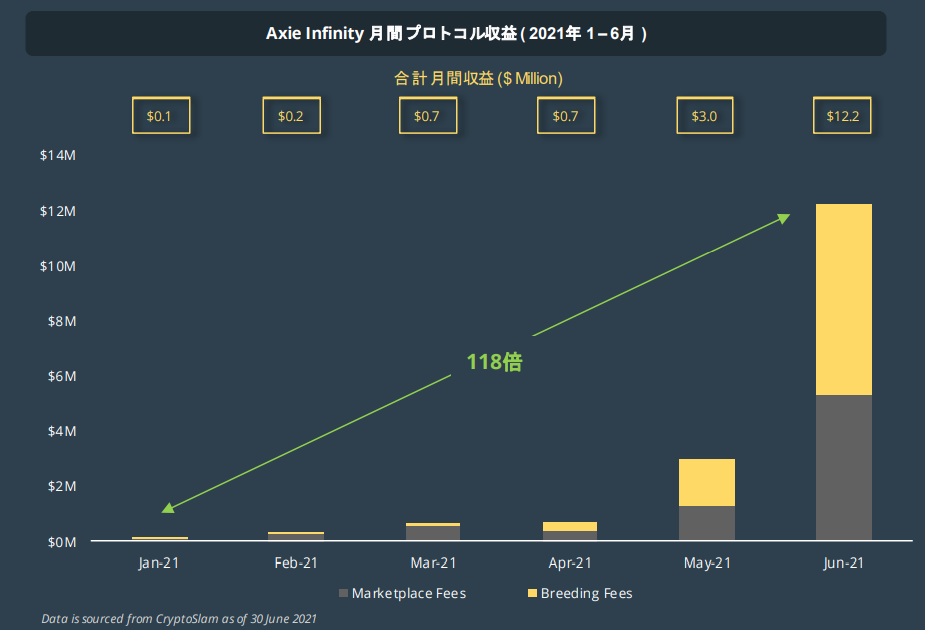
Task: Click the $8M y-axis label
Action: tap(62, 321)
